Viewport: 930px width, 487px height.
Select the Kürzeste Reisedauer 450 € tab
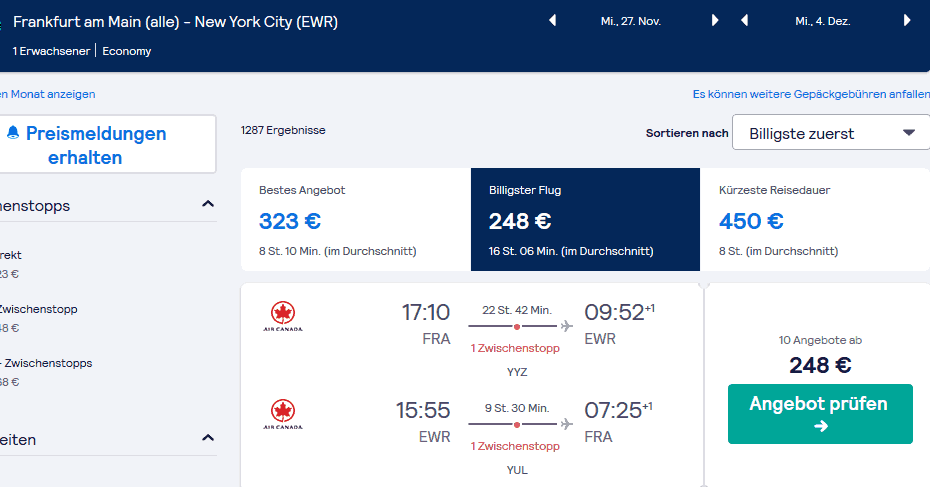(x=815, y=219)
